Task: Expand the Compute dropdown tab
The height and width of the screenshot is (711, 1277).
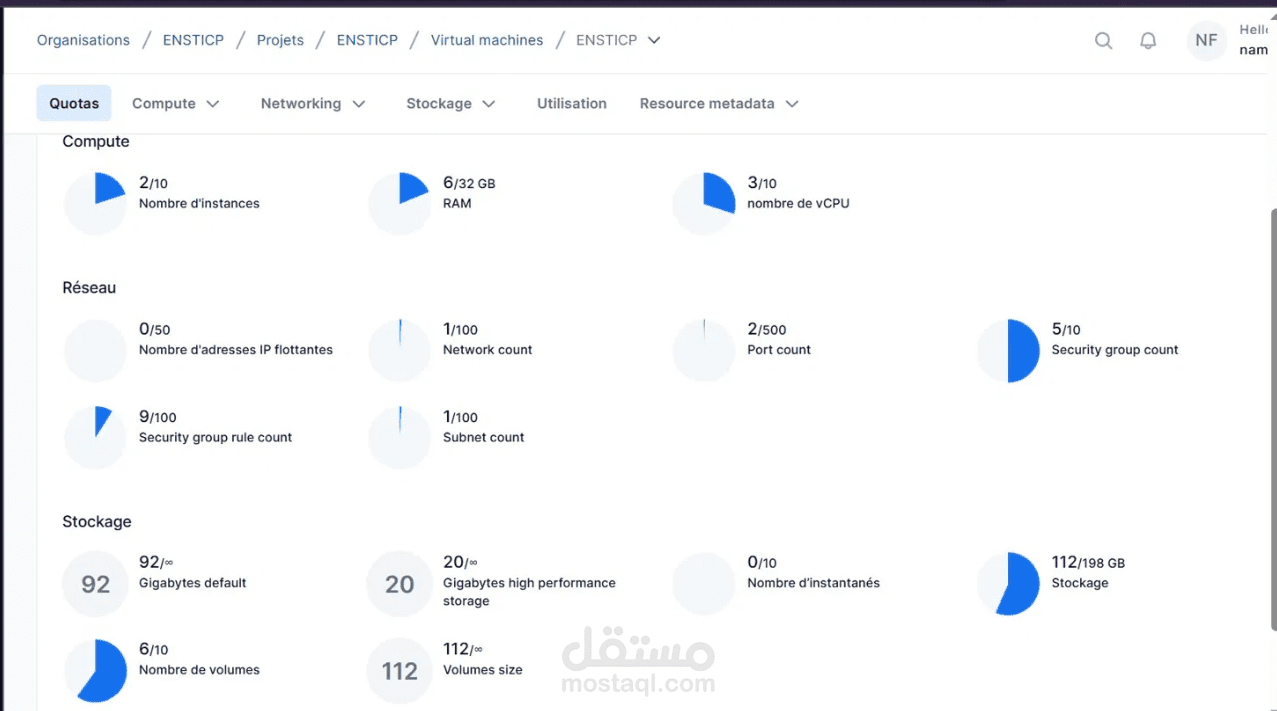Action: 176,104
